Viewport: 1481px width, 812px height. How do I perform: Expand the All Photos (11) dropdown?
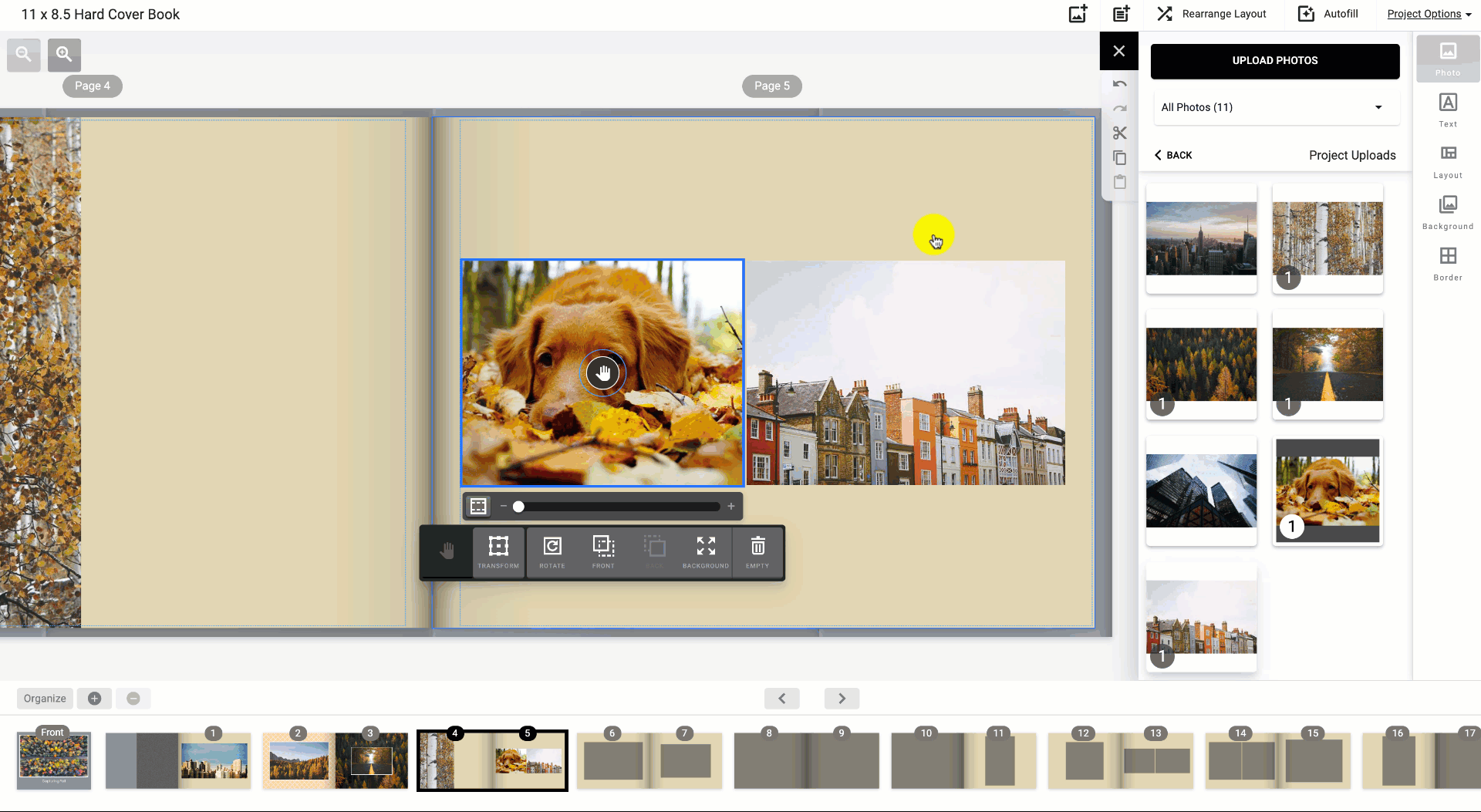1275,107
